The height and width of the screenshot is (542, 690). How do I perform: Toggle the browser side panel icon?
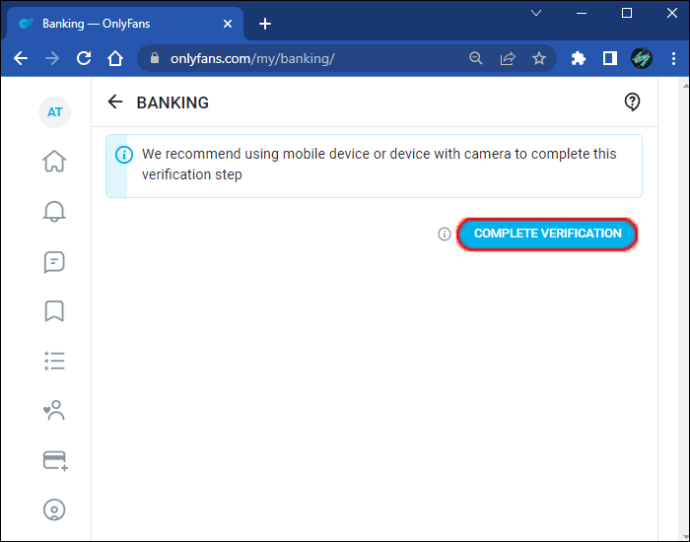tap(610, 58)
